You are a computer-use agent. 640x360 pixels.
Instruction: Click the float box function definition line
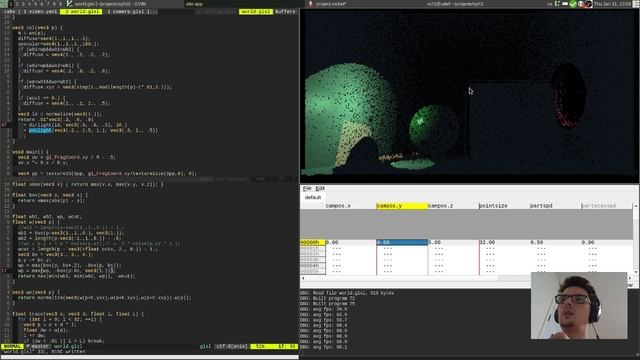[x=50, y=195]
